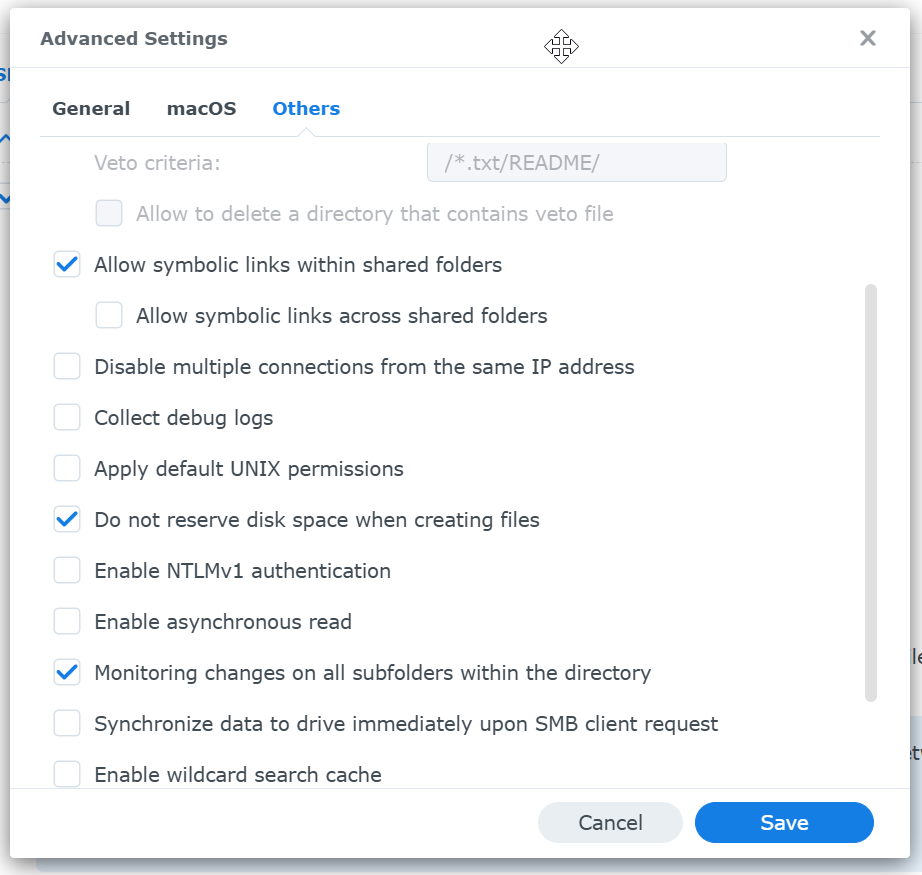Check Synchronize data to drive immediately option
This screenshot has height=875, width=922.
pos(67,724)
